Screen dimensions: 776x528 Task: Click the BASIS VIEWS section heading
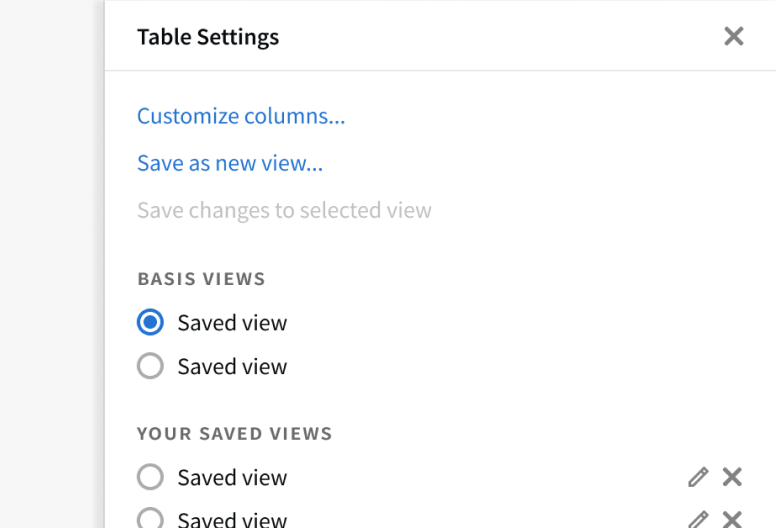click(201, 279)
